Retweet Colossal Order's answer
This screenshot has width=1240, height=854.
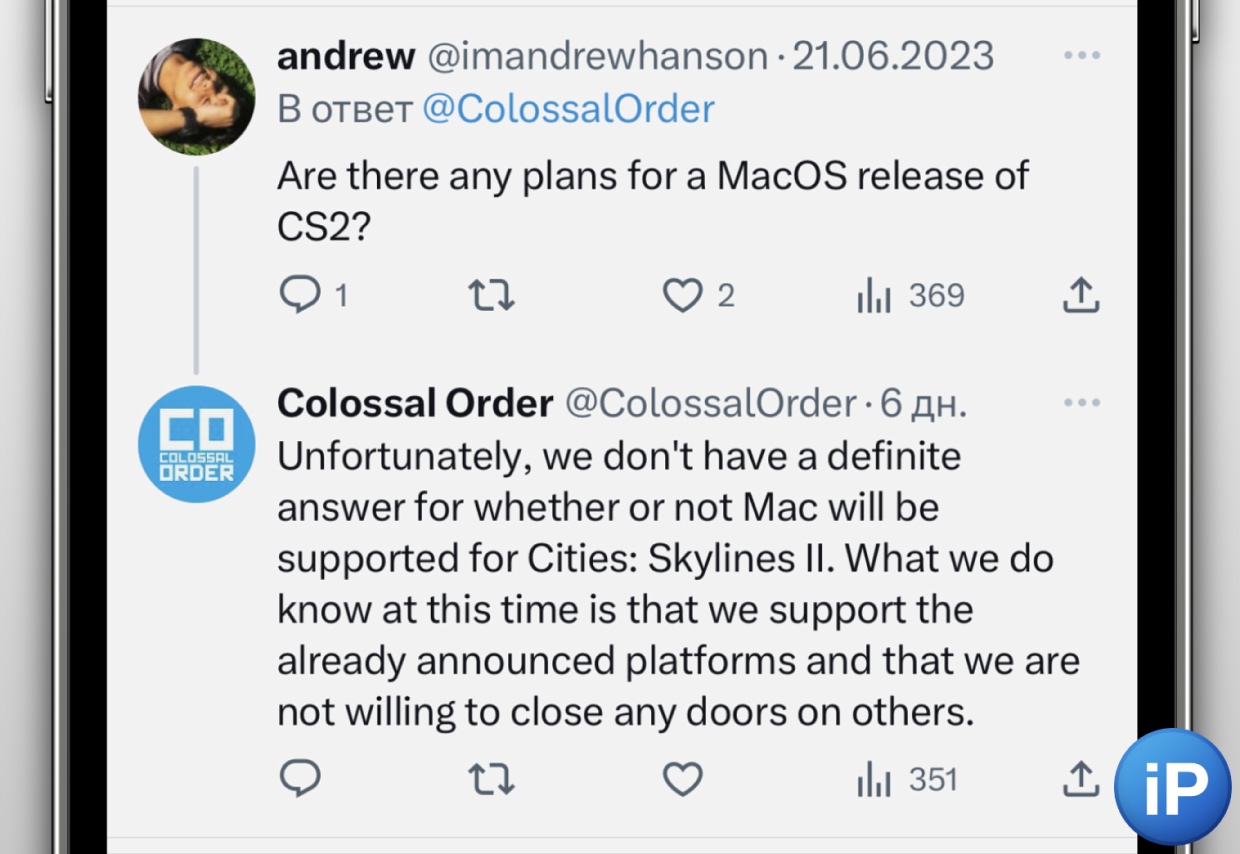(491, 779)
